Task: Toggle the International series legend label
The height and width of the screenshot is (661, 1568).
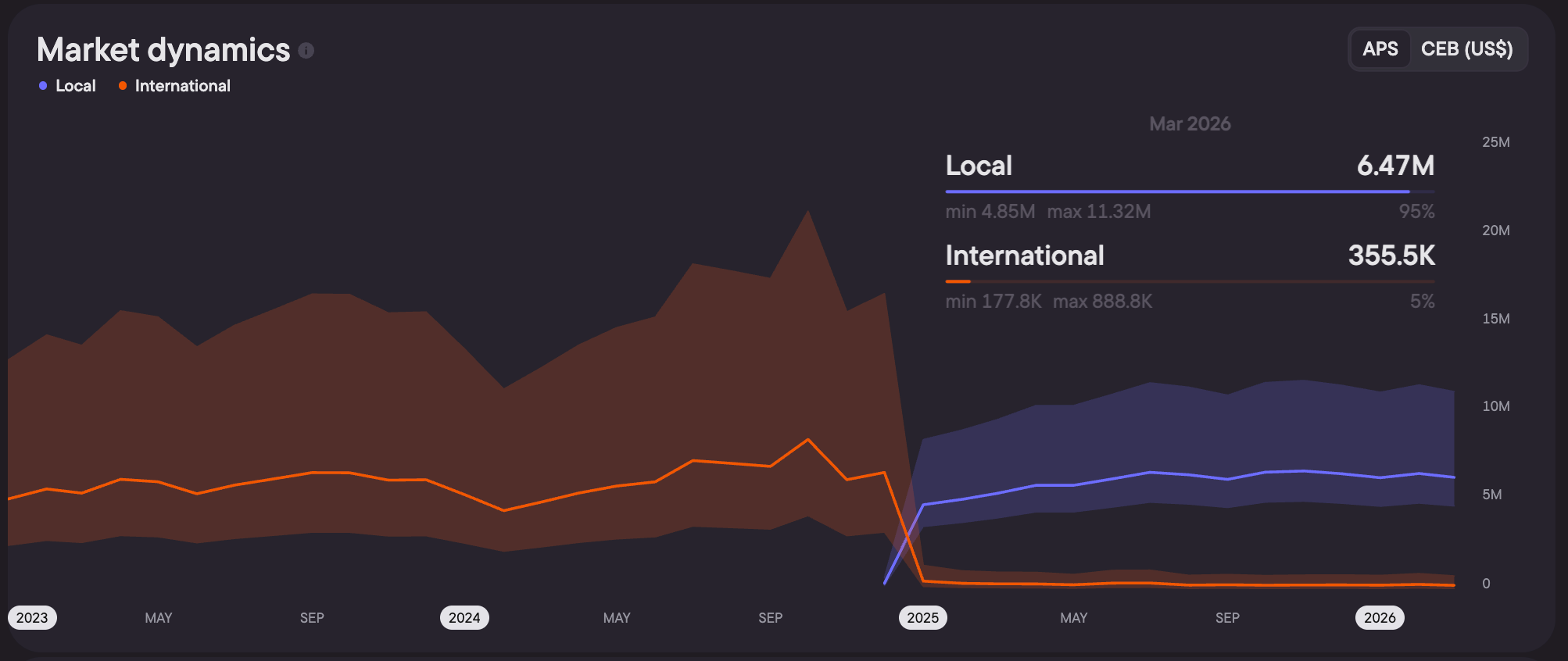Action: (x=183, y=86)
